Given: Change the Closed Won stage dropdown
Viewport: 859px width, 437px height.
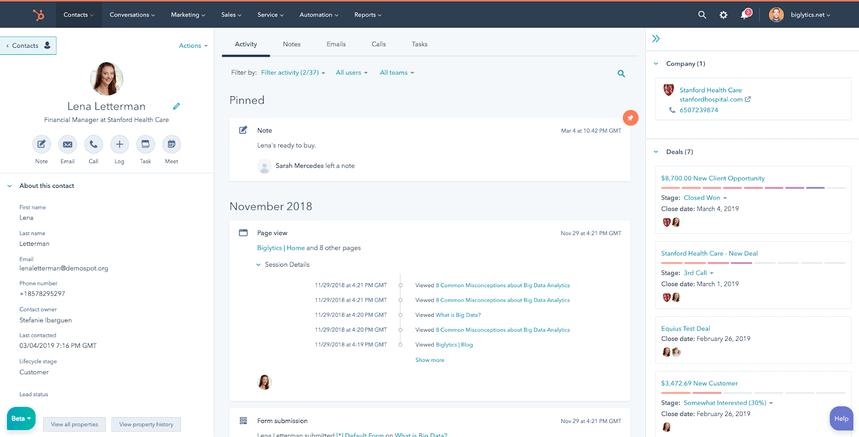Looking at the screenshot, I should pos(705,198).
